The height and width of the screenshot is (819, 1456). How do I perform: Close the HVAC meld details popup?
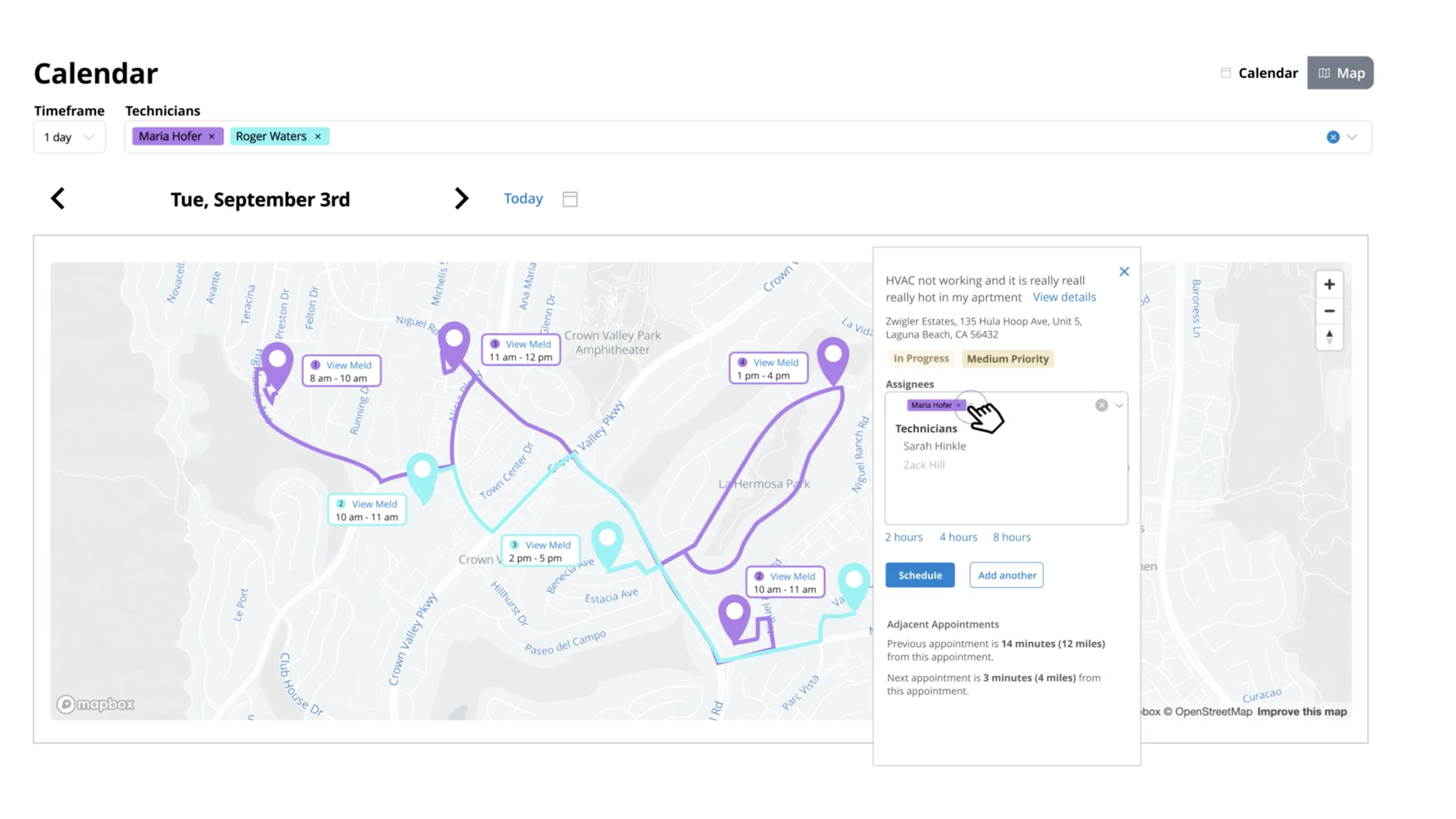click(x=1124, y=271)
